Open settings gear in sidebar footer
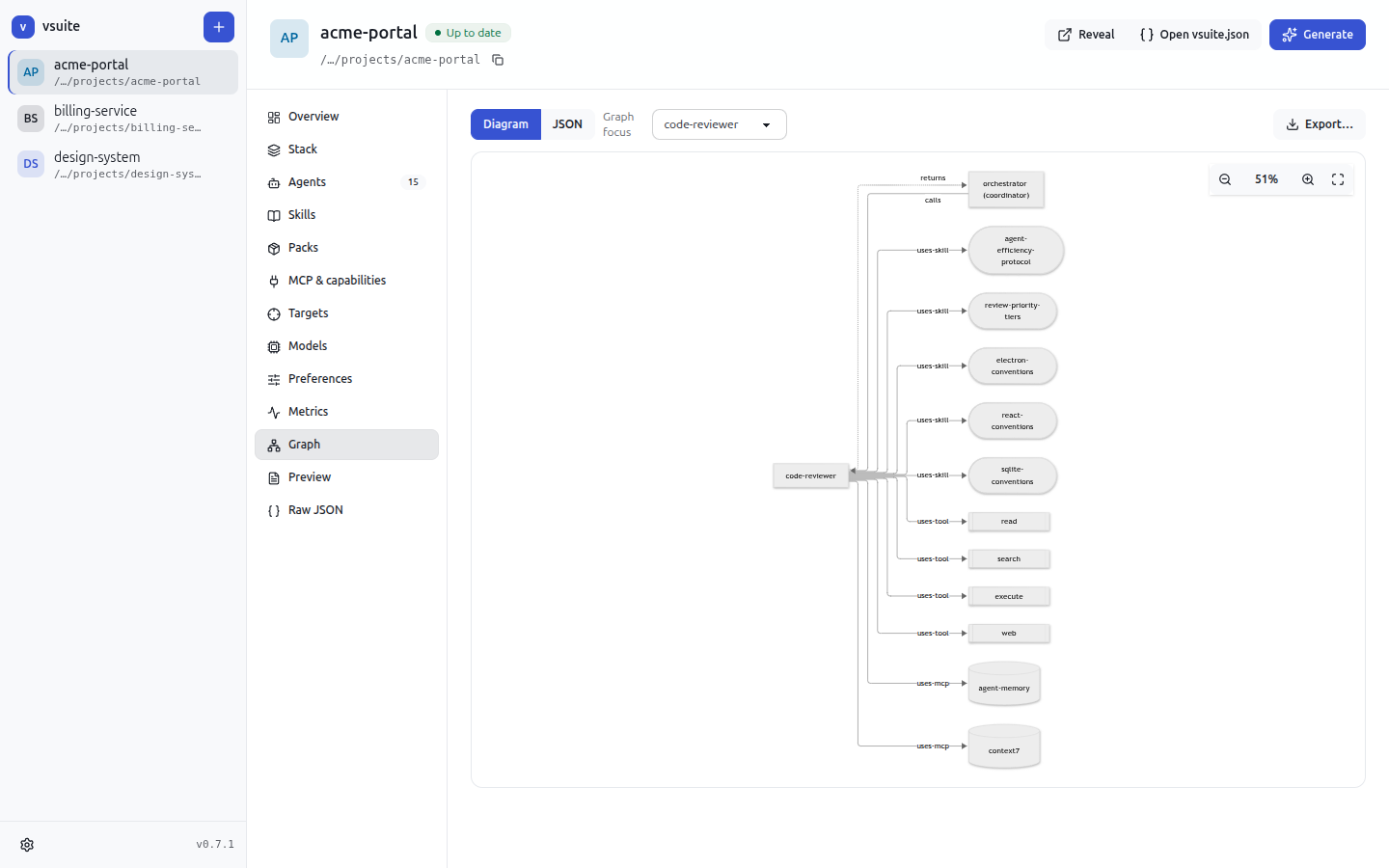Viewport: 1389px width, 868px height. 27,845
